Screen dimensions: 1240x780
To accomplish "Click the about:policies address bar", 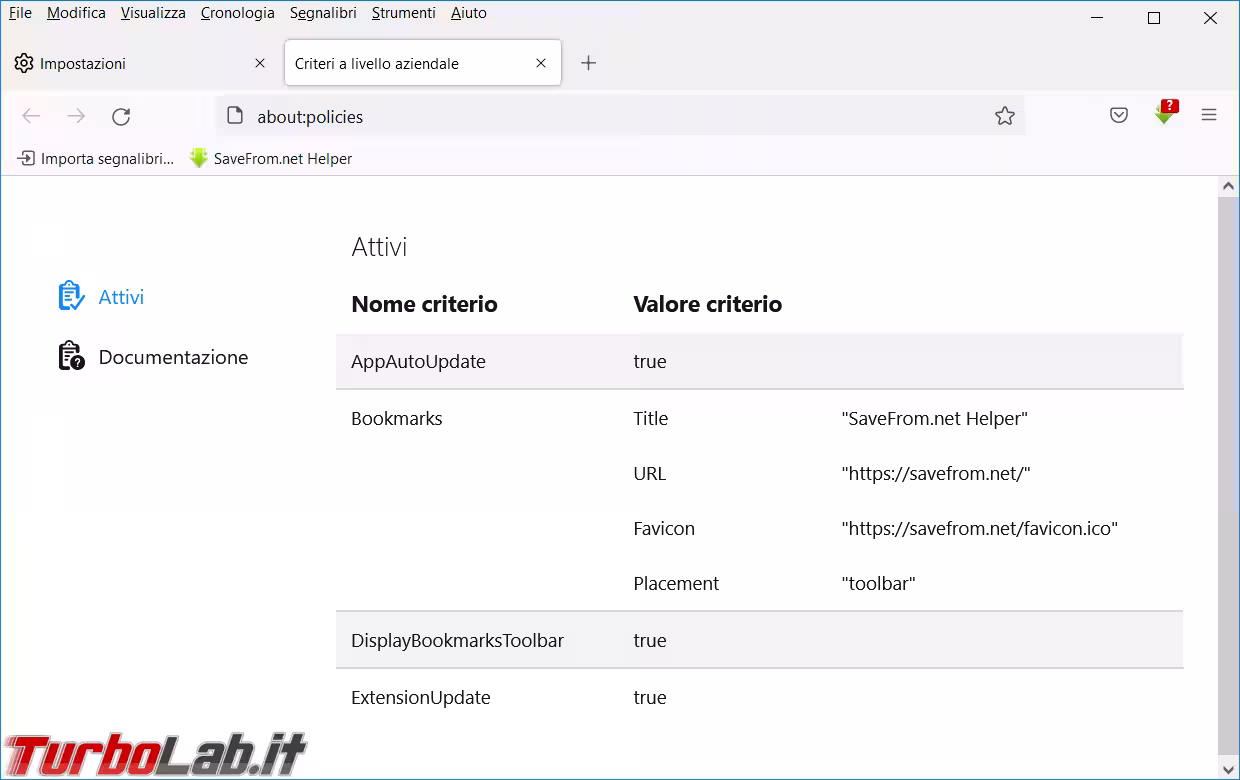I will [x=600, y=117].
